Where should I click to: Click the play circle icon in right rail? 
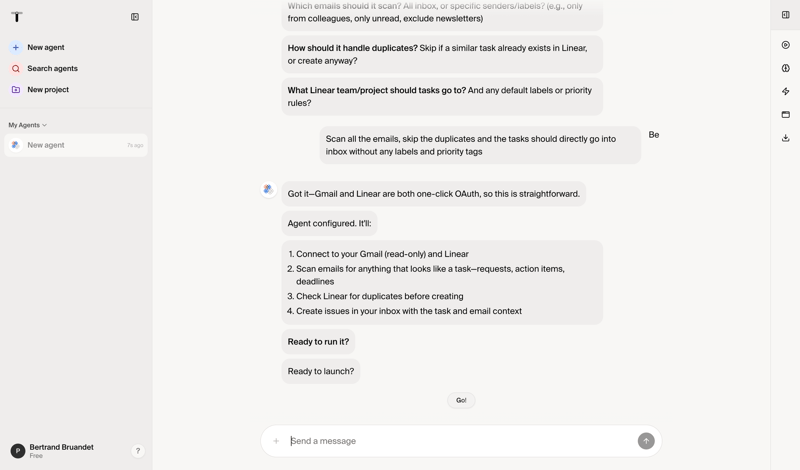click(x=785, y=45)
